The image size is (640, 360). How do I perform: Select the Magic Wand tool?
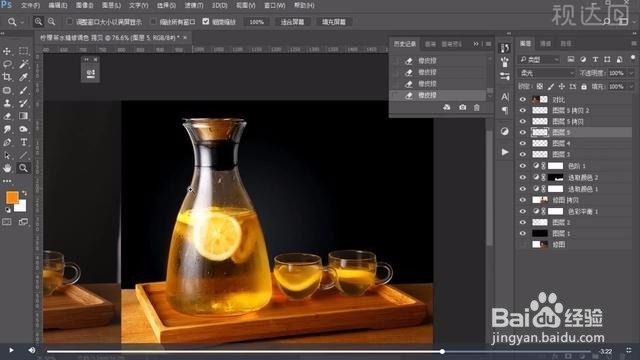point(23,64)
